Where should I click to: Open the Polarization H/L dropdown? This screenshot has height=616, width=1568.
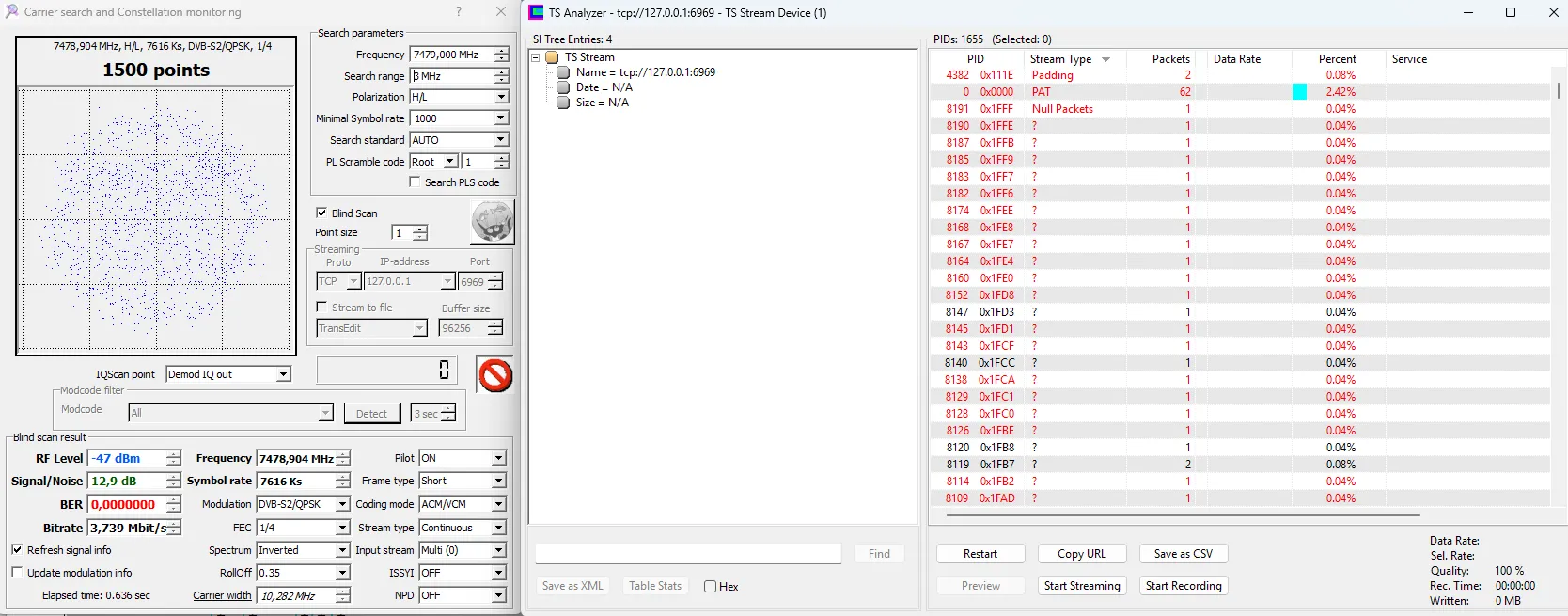coord(500,97)
